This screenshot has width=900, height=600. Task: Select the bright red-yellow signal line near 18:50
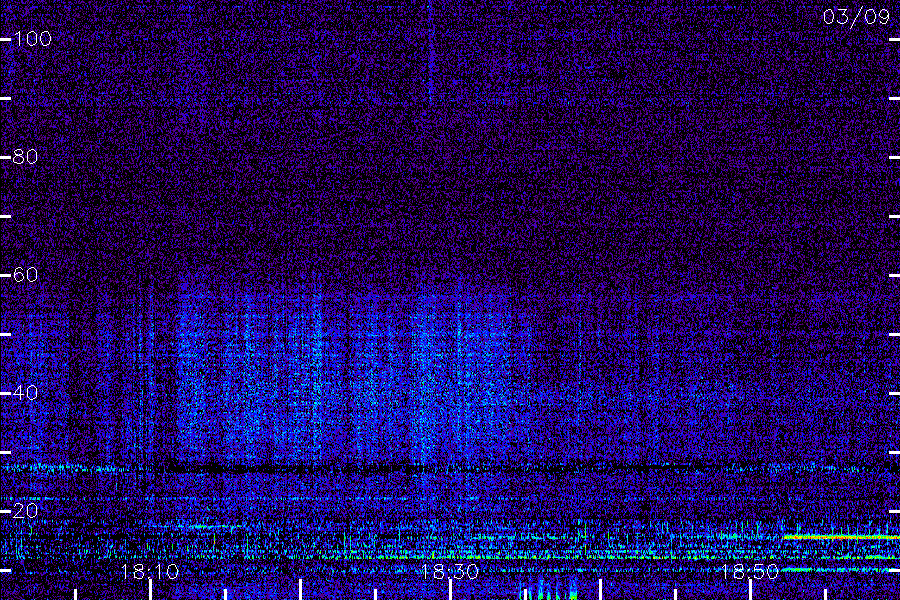(x=841, y=537)
